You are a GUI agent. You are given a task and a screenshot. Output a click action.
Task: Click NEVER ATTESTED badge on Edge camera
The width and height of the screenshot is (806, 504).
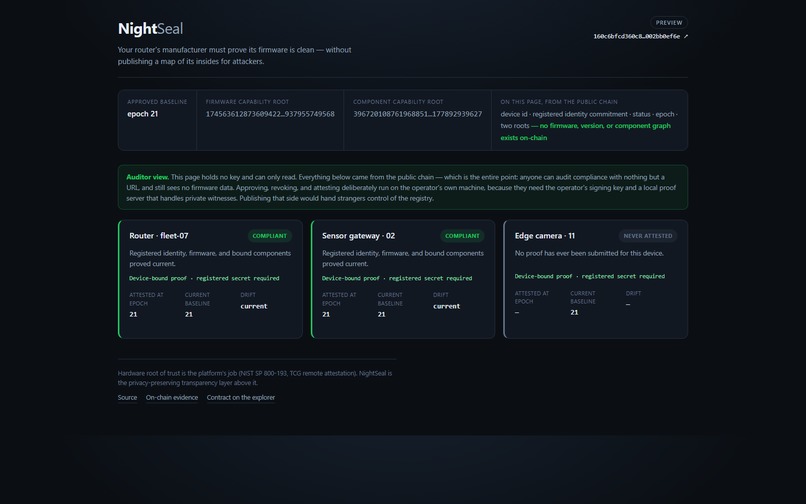pos(648,236)
